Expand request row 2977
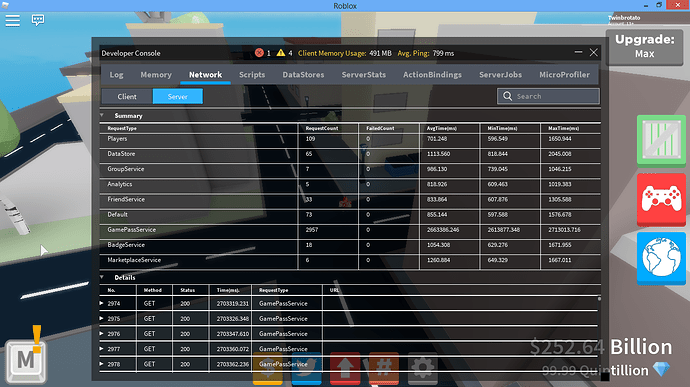Viewport: 690px width, 387px height. [x=102, y=349]
